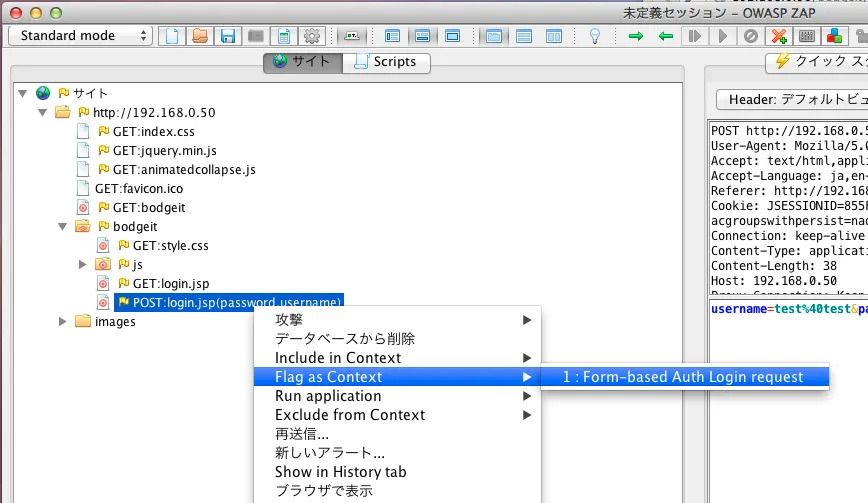This screenshot has height=503, width=868.
Task: Click the colored blocks add-ons icon
Action: point(834,36)
